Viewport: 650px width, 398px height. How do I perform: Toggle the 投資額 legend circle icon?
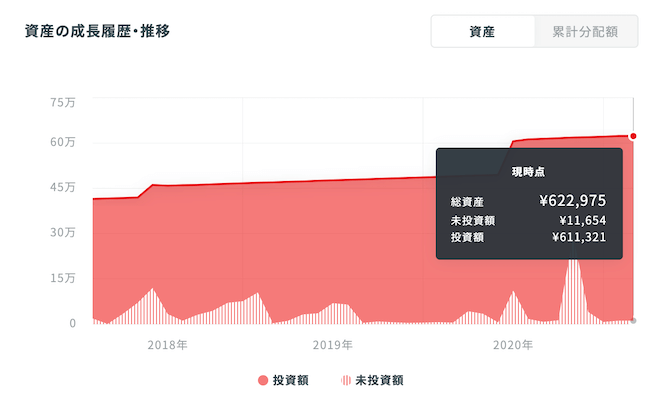point(263,380)
